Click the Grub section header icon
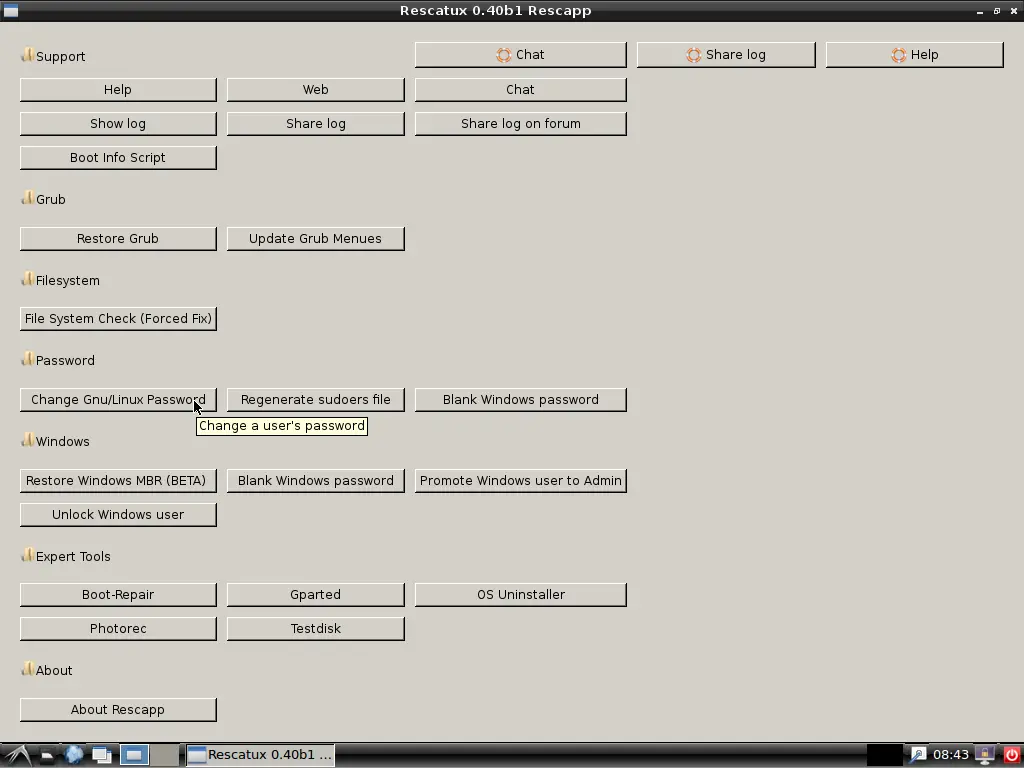The width and height of the screenshot is (1024, 768). coord(27,197)
